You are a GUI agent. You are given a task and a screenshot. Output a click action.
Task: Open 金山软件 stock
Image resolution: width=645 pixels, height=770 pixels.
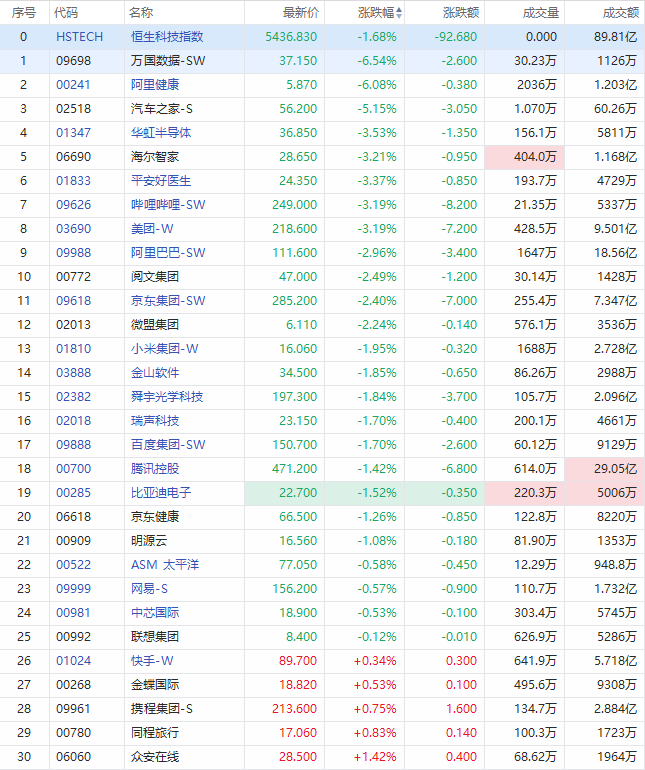pos(155,373)
